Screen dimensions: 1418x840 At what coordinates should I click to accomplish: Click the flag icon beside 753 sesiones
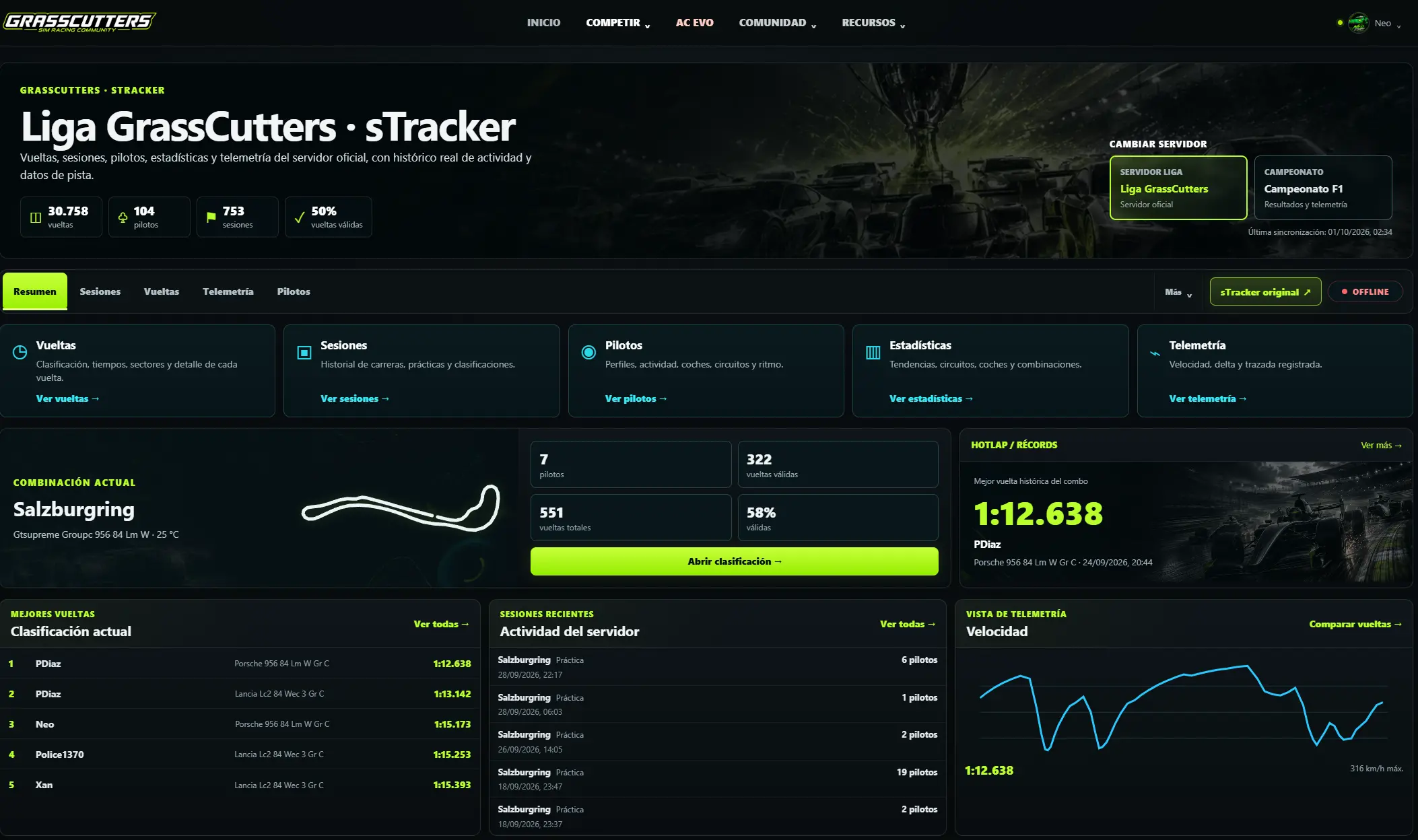tap(211, 217)
